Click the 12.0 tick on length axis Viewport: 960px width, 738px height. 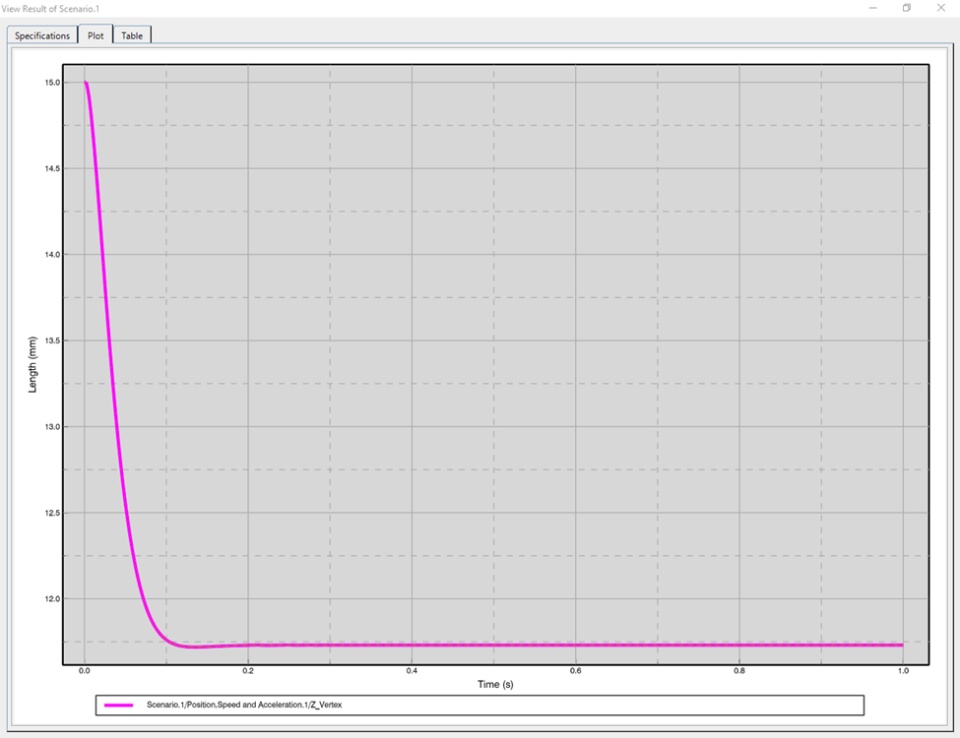click(x=53, y=599)
